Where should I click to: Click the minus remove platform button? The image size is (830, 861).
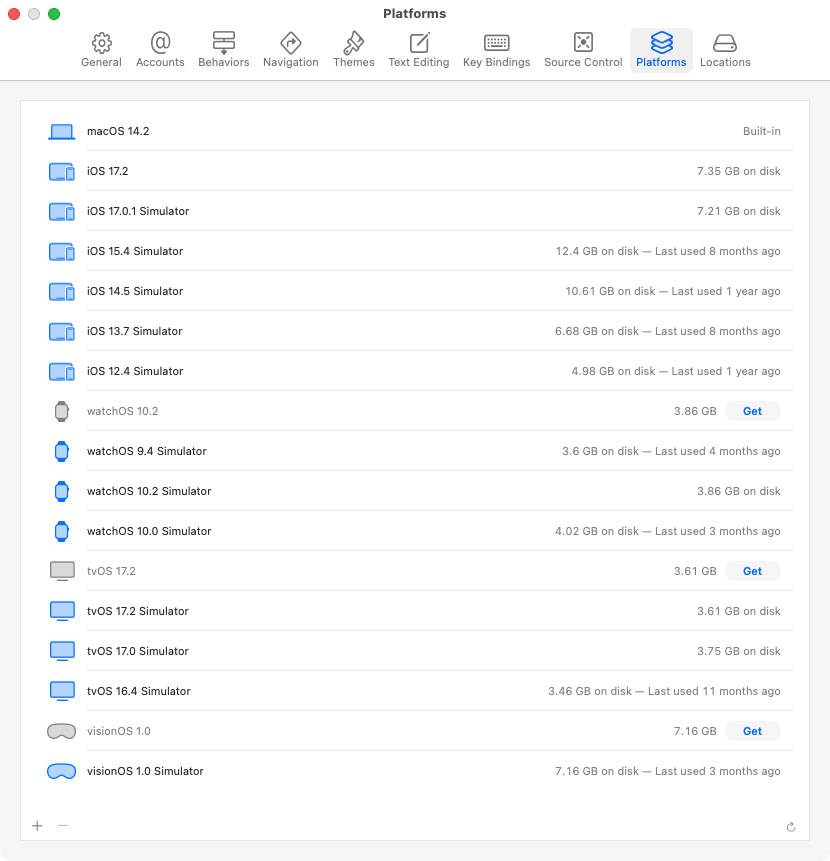pyautogui.click(x=63, y=826)
